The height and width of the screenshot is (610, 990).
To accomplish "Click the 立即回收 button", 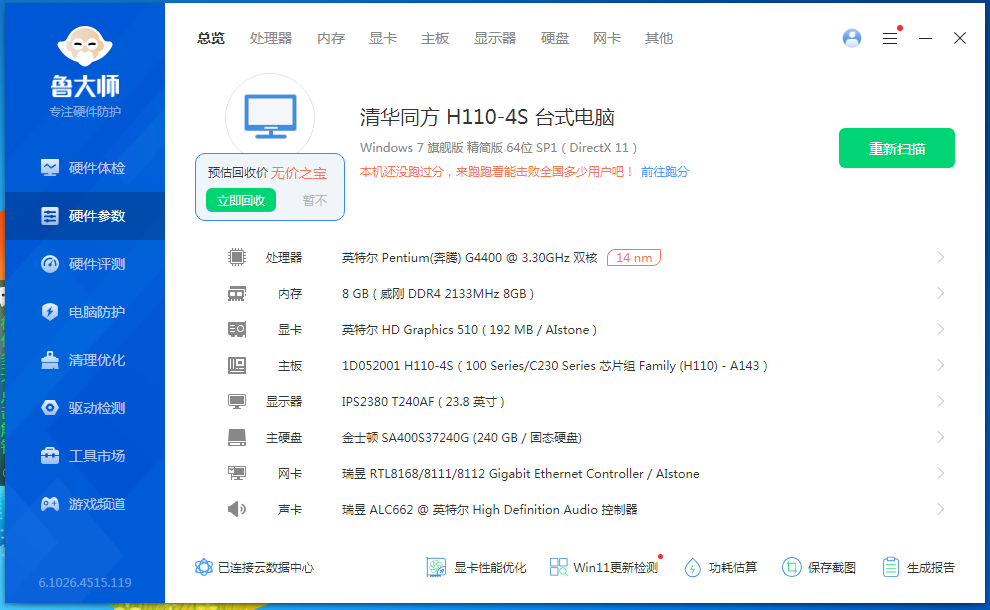I will pos(241,200).
